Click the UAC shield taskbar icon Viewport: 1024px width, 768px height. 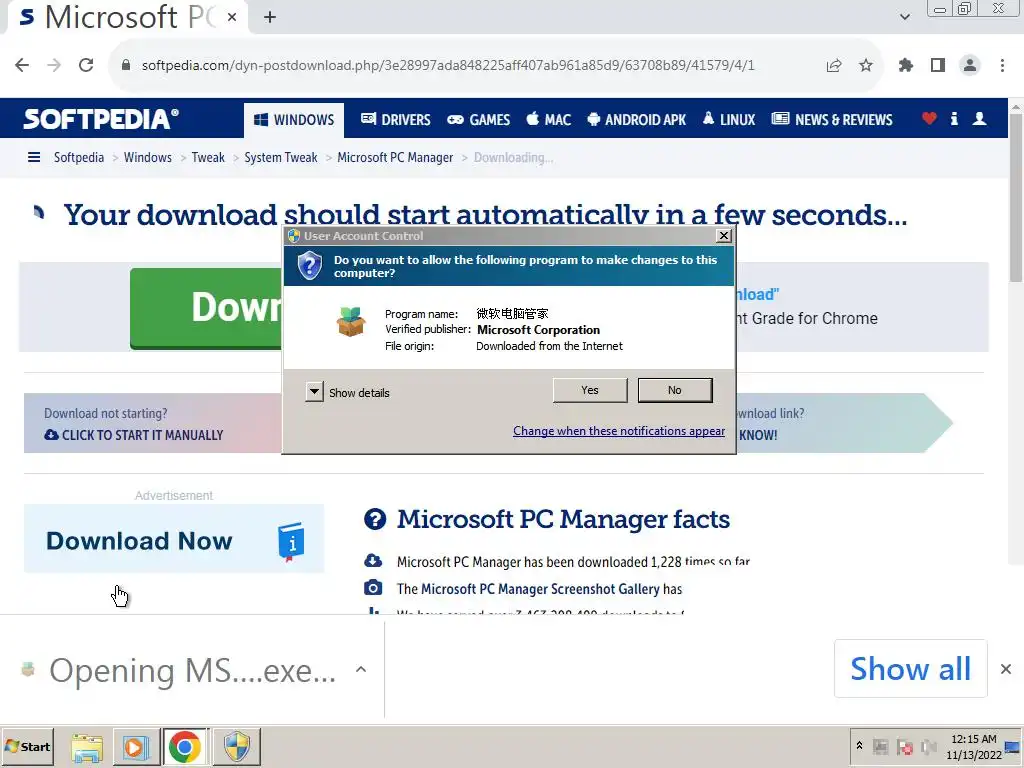point(236,747)
